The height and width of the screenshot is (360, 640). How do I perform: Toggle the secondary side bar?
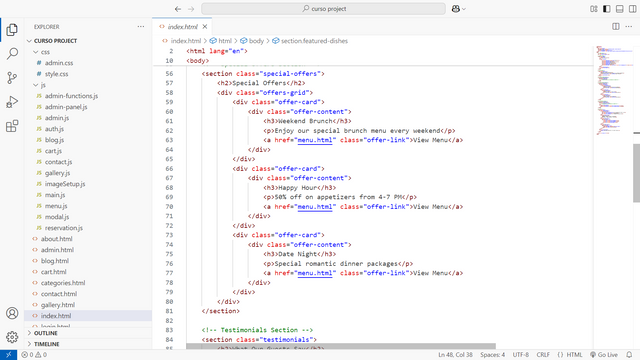(x=633, y=9)
